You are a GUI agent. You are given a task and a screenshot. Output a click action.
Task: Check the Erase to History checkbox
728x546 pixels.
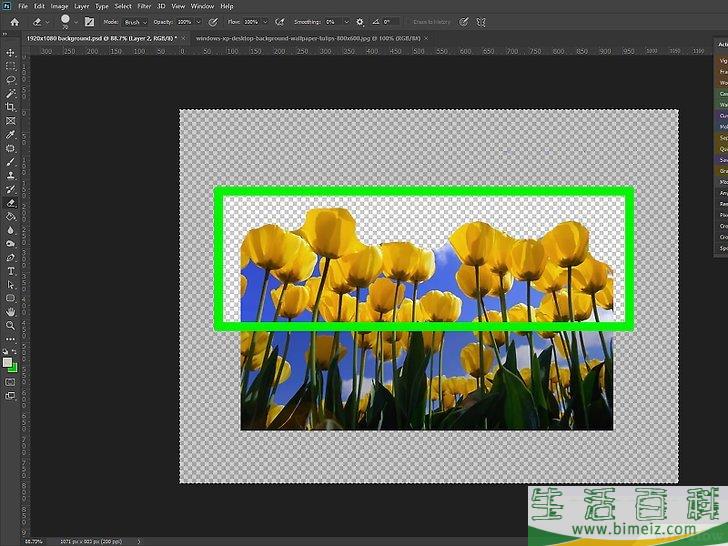pos(410,22)
